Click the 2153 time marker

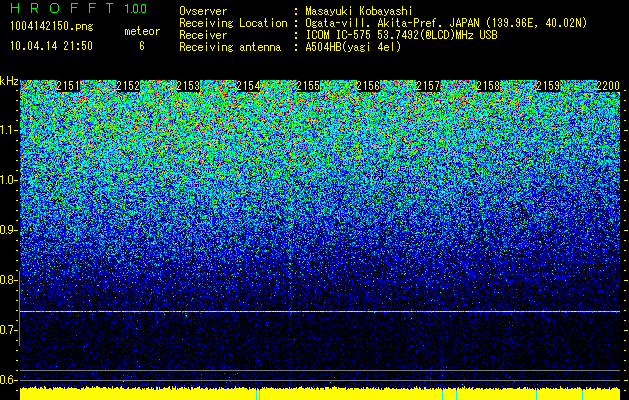188,86
